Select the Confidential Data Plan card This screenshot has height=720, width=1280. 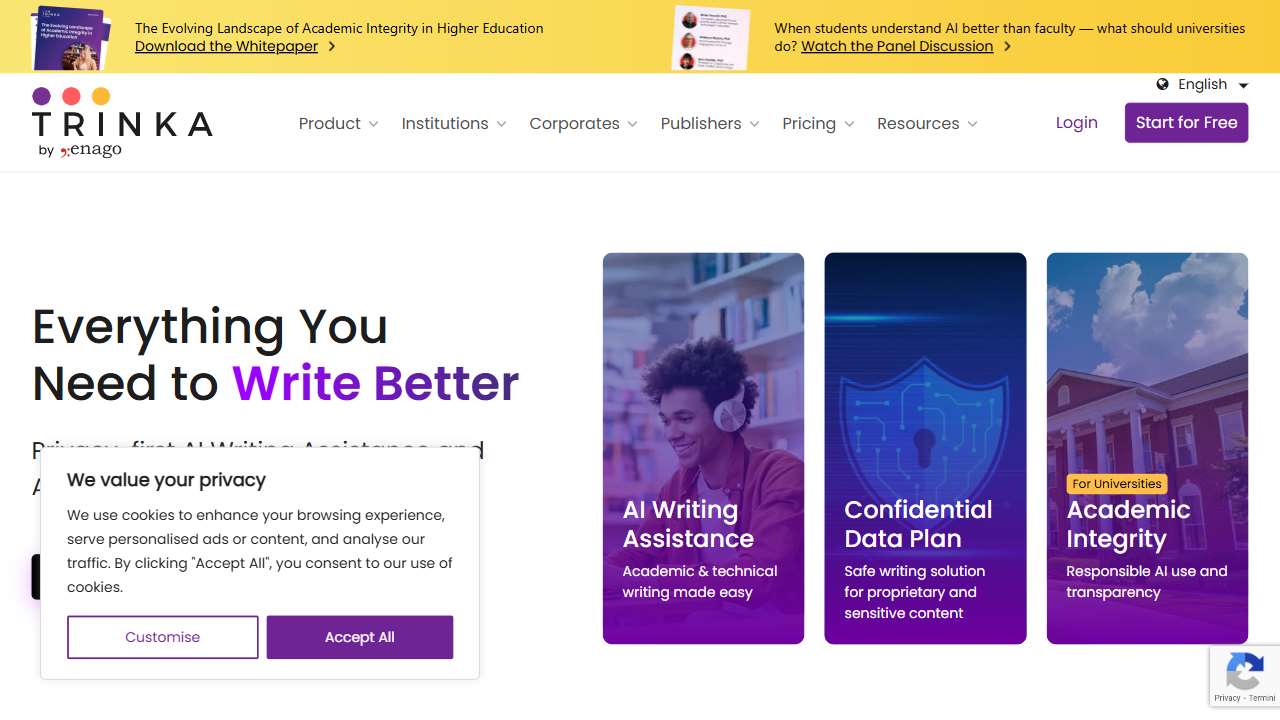(x=925, y=448)
